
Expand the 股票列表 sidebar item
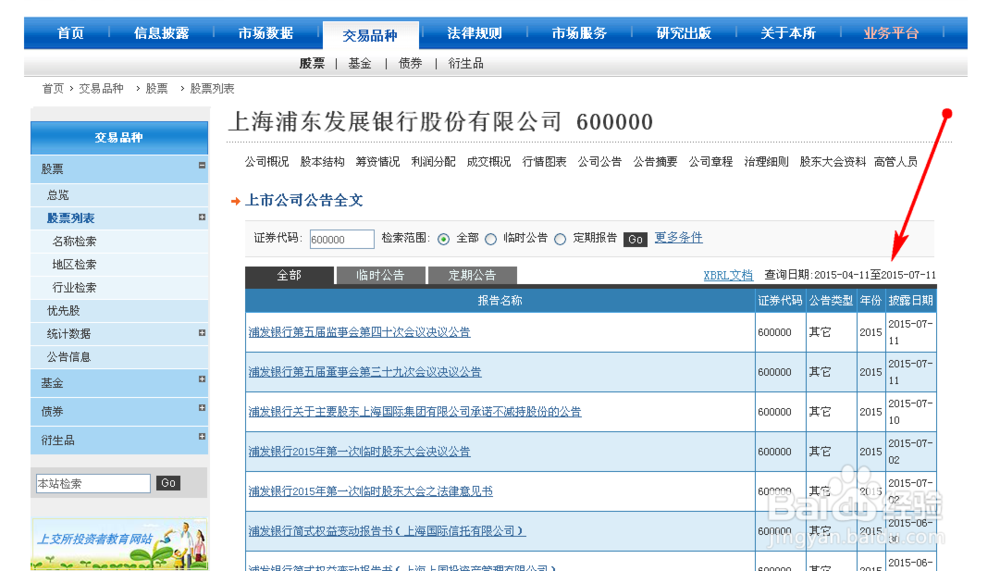202,218
